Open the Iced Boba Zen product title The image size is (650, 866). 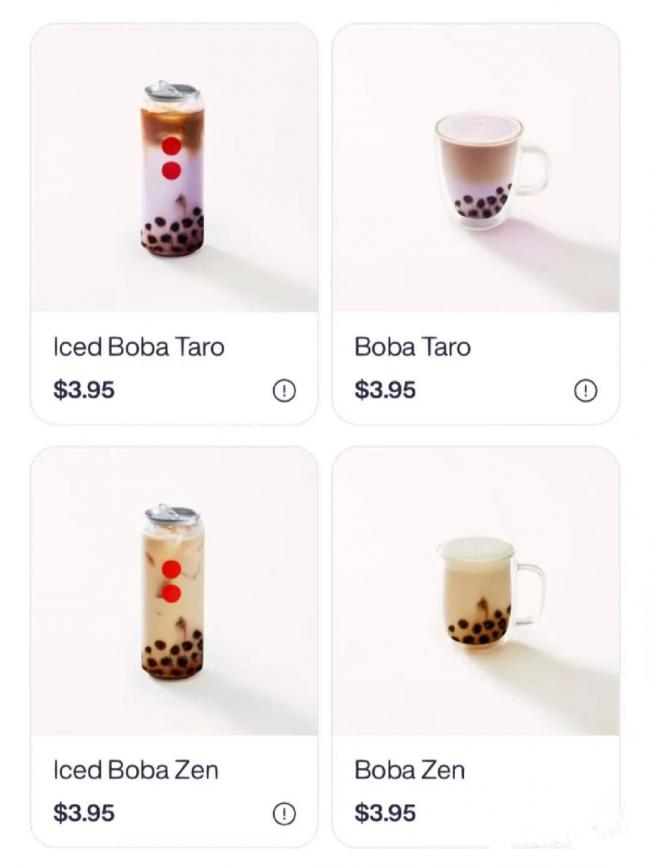tap(136, 770)
